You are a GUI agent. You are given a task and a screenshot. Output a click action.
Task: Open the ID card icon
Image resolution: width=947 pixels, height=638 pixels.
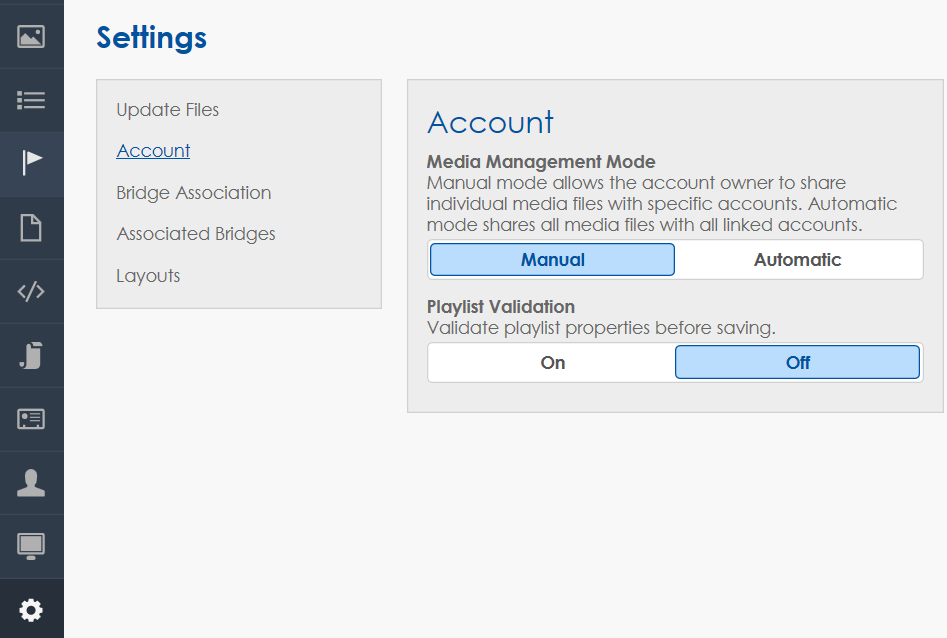(x=31, y=419)
